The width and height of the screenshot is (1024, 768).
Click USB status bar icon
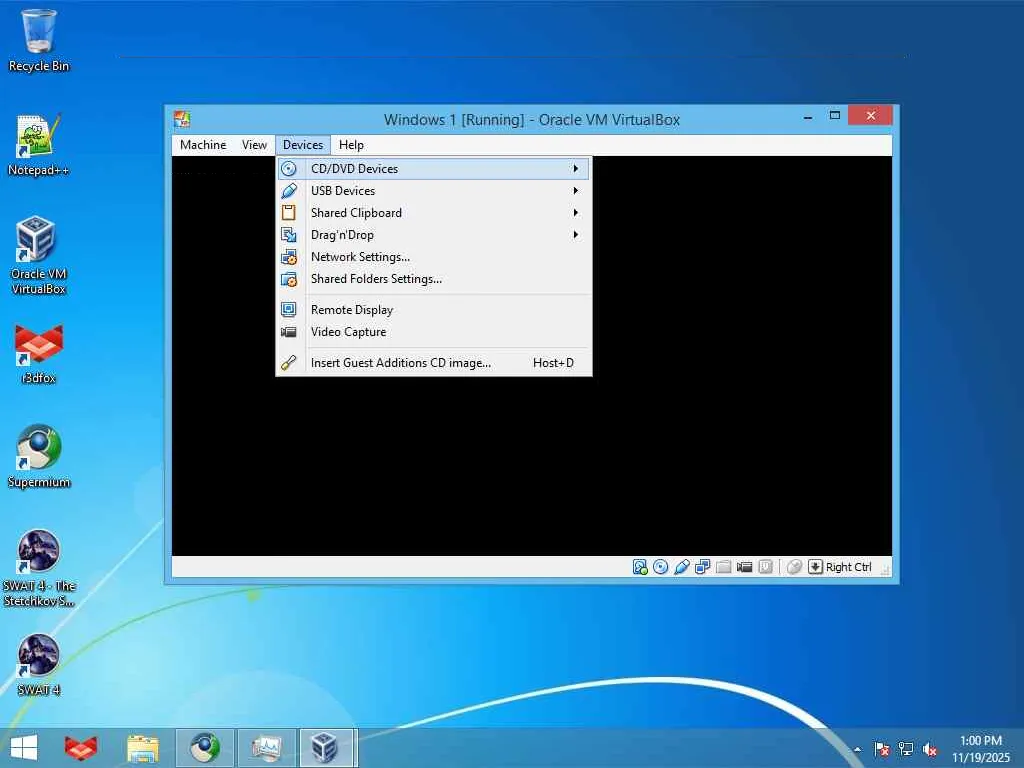tap(682, 567)
